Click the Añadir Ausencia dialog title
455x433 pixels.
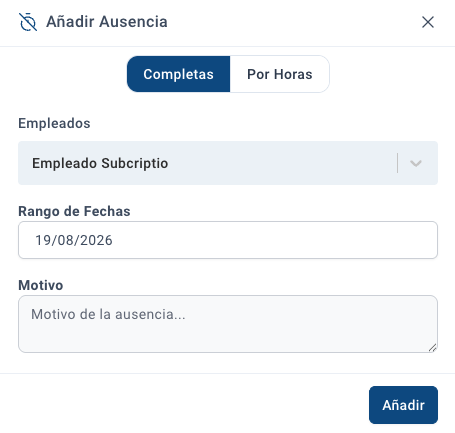107,22
